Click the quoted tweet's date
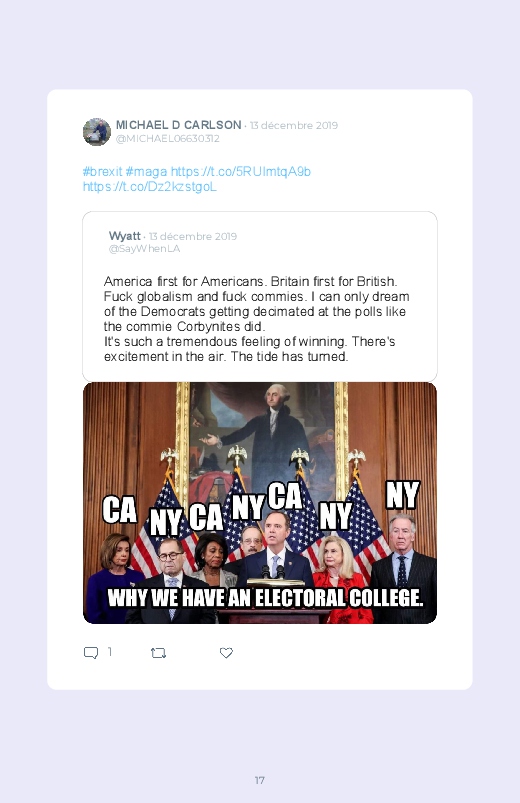Image resolution: width=520 pixels, height=803 pixels. pos(193,237)
